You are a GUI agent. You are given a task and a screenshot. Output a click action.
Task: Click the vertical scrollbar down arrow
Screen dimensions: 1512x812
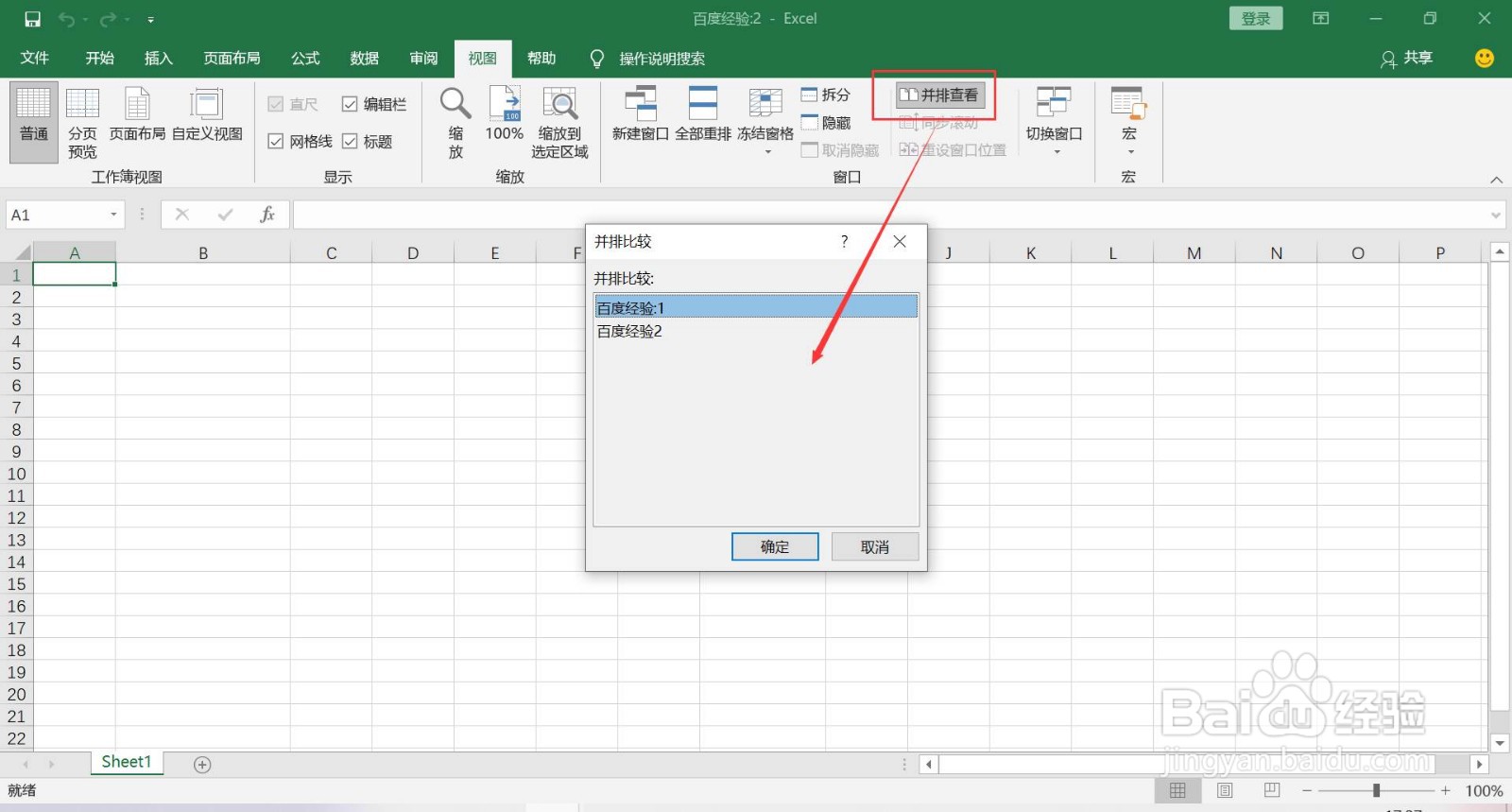point(1499,742)
